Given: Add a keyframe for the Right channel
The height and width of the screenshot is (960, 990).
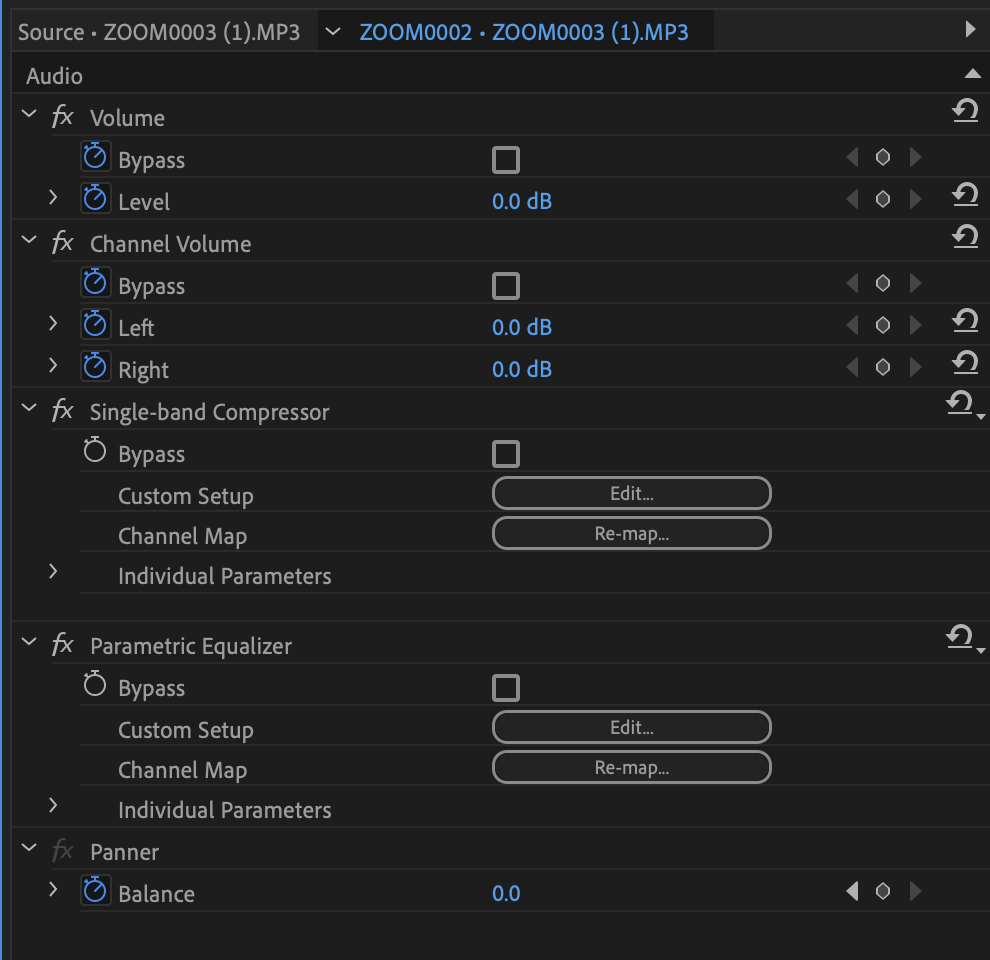Looking at the screenshot, I should click(x=883, y=367).
